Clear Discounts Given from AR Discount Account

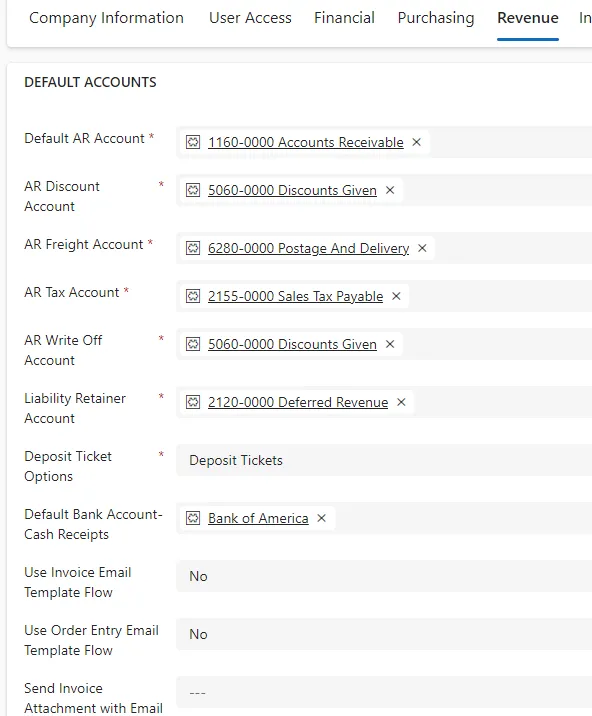[390, 190]
